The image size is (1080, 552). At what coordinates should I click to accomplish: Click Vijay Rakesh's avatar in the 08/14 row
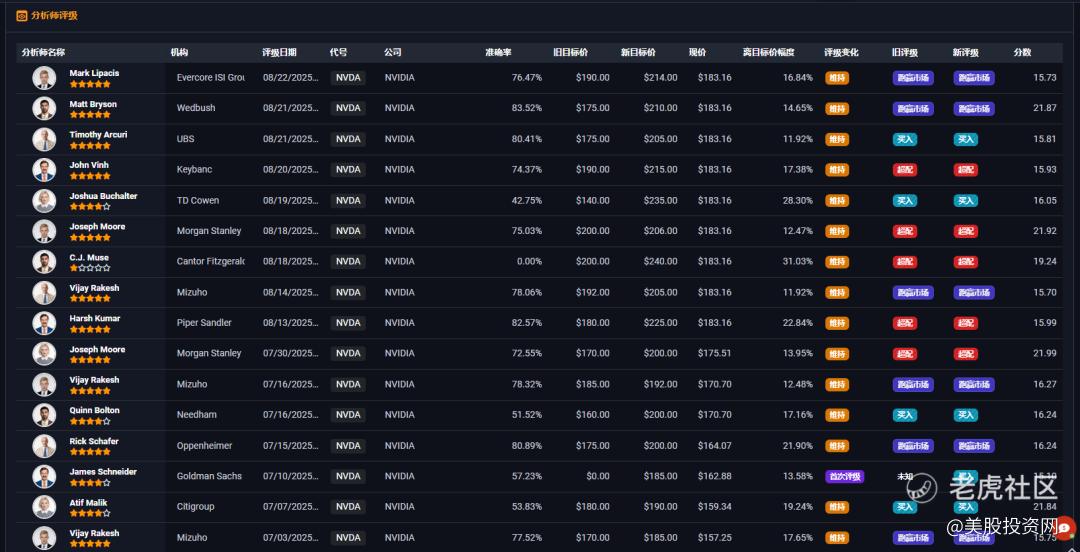click(44, 292)
